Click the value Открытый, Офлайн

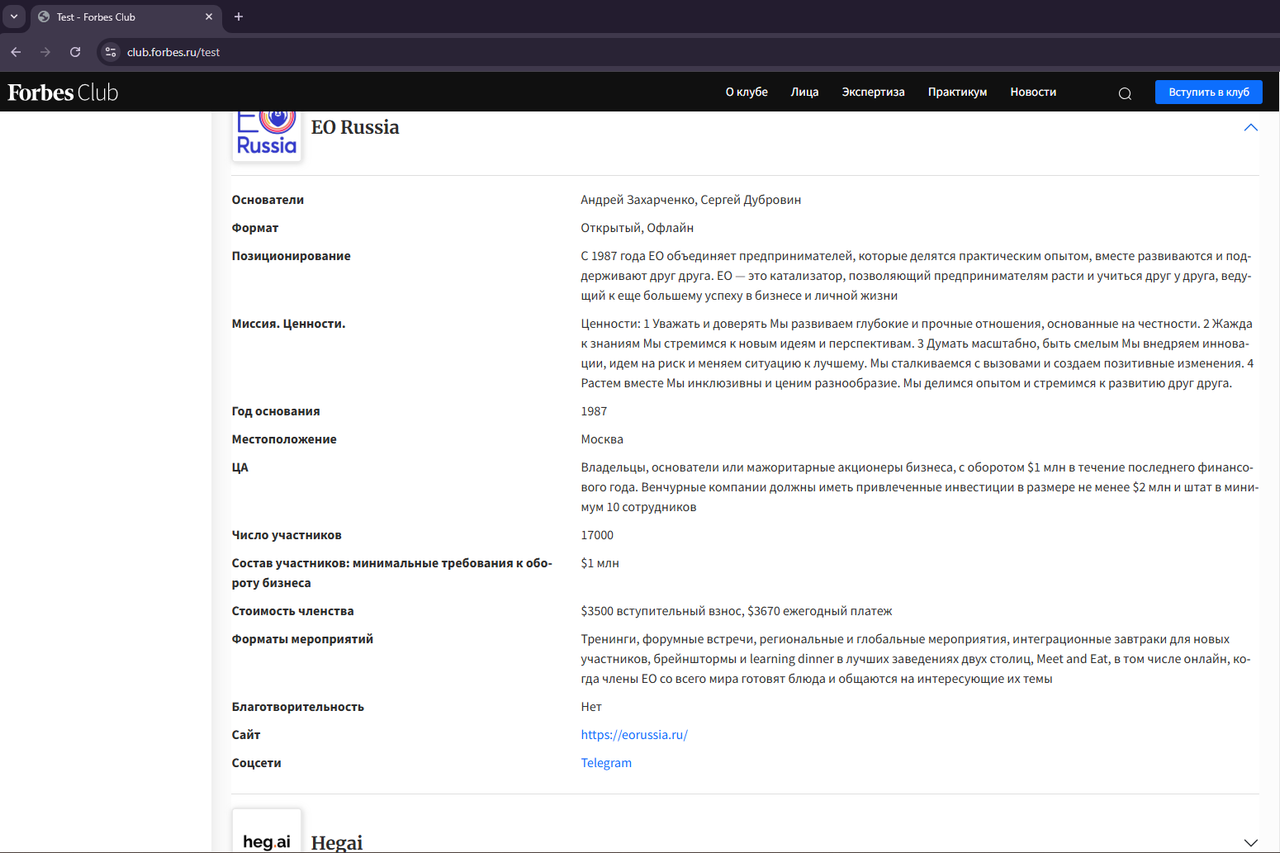click(637, 228)
